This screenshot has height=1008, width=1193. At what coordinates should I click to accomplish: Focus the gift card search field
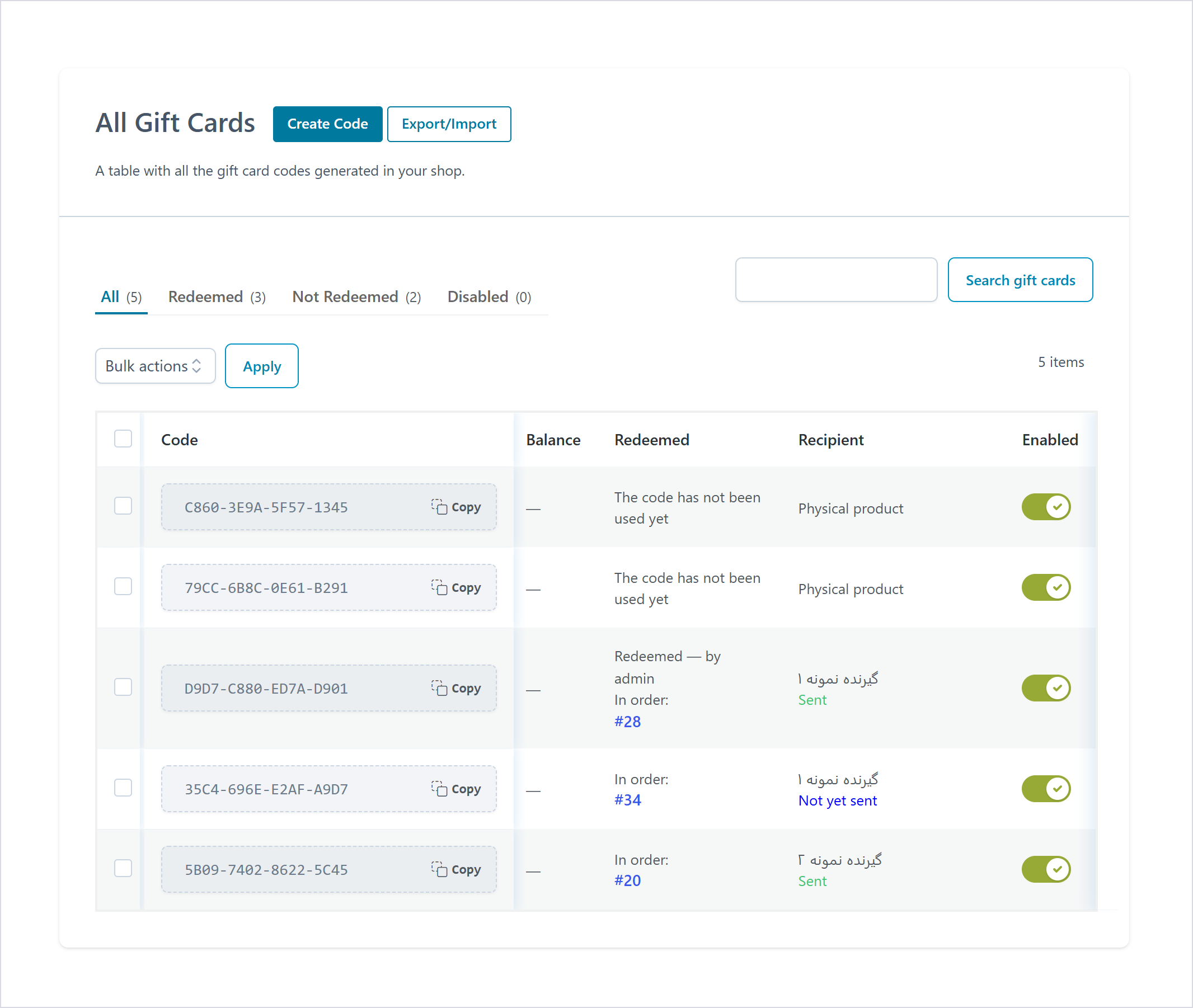point(837,280)
